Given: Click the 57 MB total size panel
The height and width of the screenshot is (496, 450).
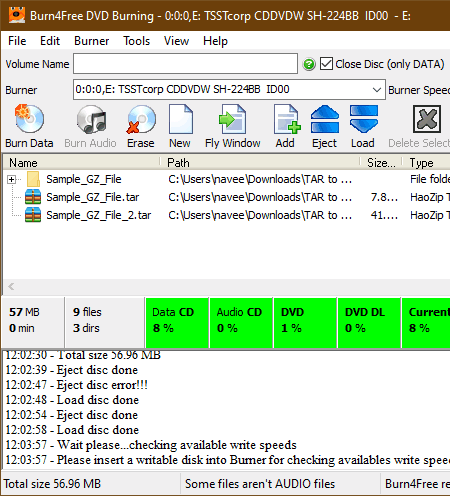Looking at the screenshot, I should (33, 323).
